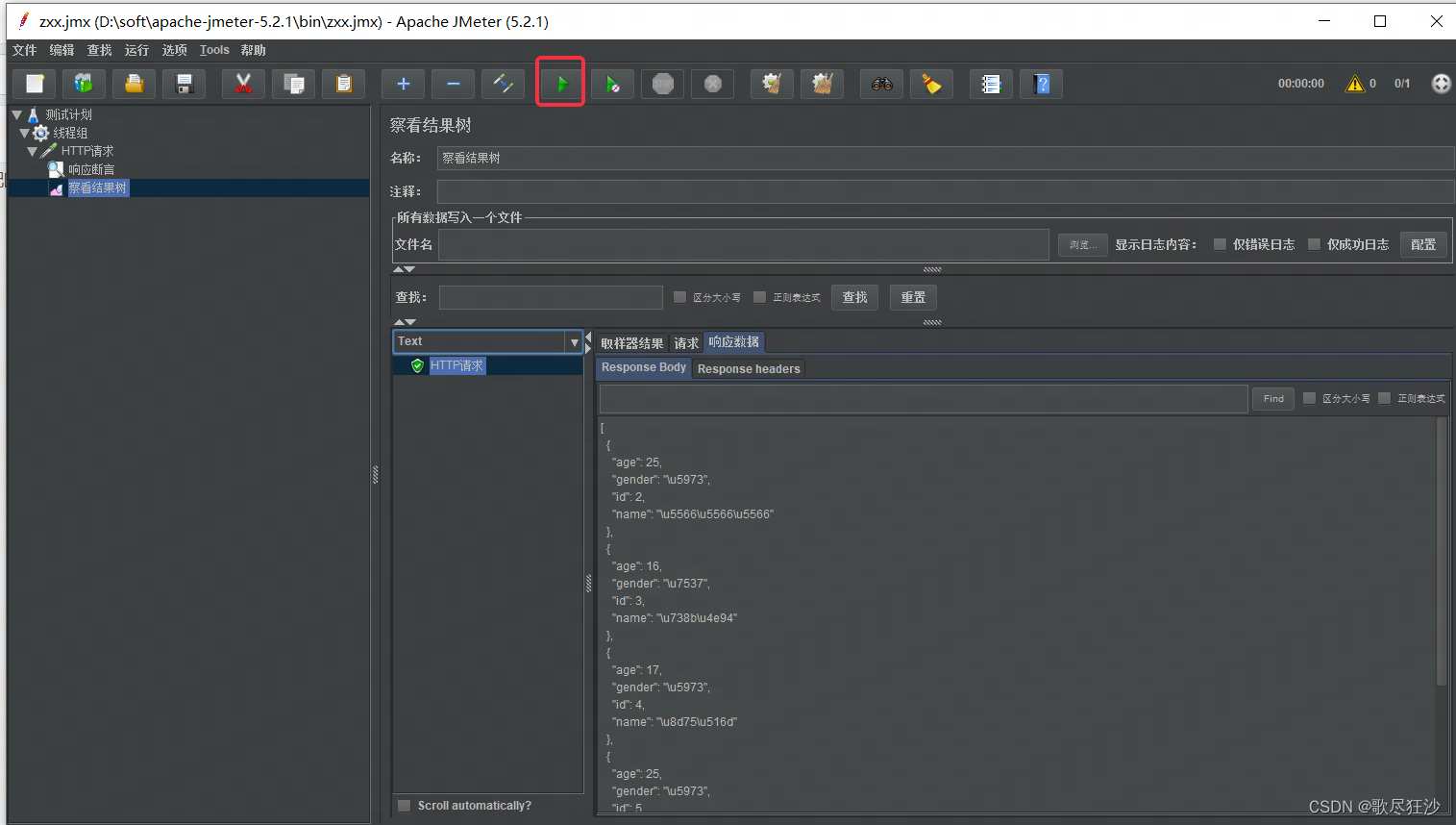Screen dimensions: 1456x825
Task: Open the Function Helper list icon
Action: [991, 84]
